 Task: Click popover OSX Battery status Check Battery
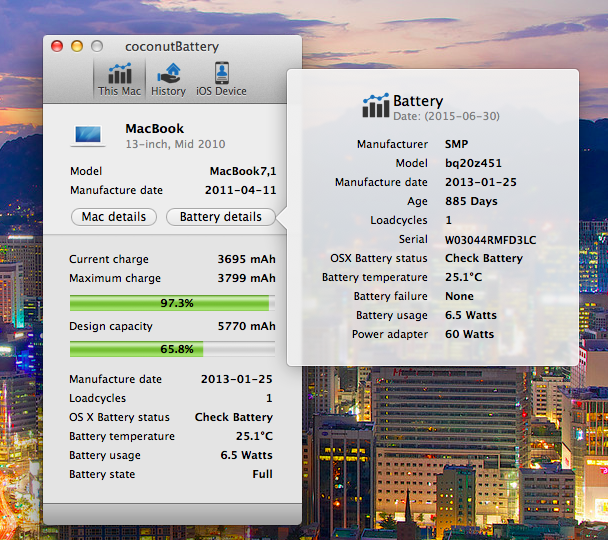[484, 258]
